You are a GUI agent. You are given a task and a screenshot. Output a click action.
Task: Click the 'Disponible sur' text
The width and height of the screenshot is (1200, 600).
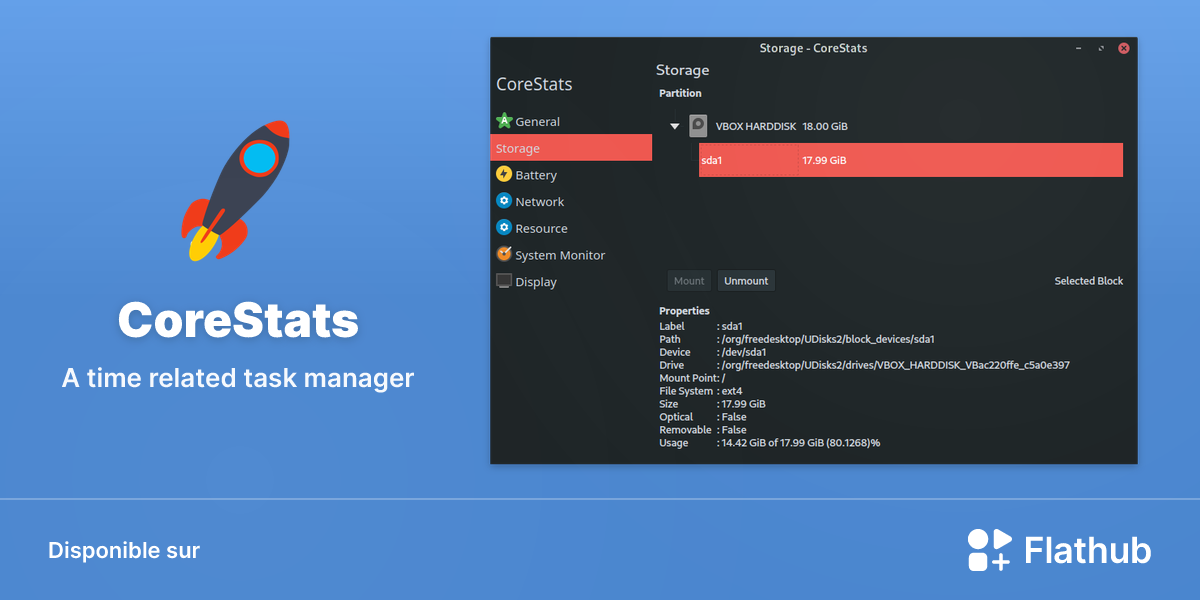(x=124, y=551)
